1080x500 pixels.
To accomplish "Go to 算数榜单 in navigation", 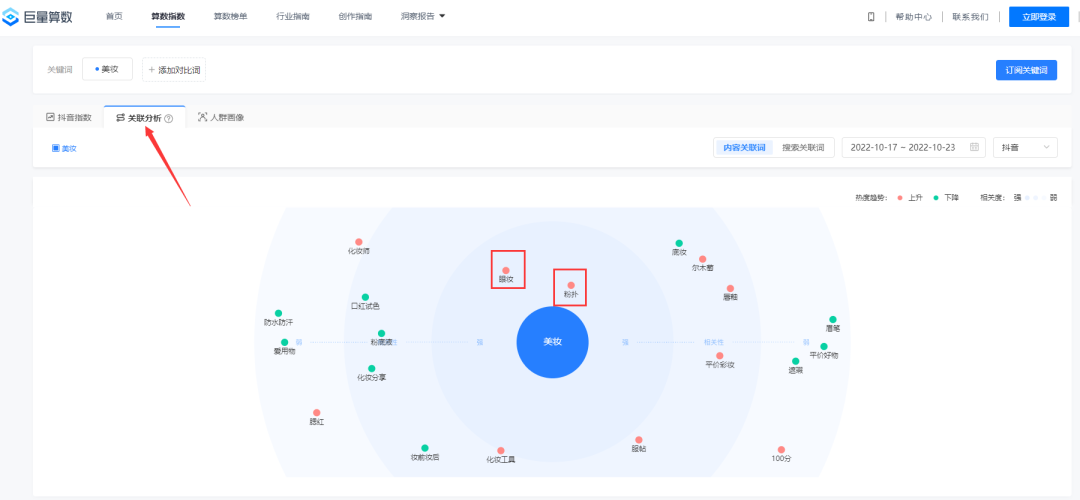I will point(230,16).
